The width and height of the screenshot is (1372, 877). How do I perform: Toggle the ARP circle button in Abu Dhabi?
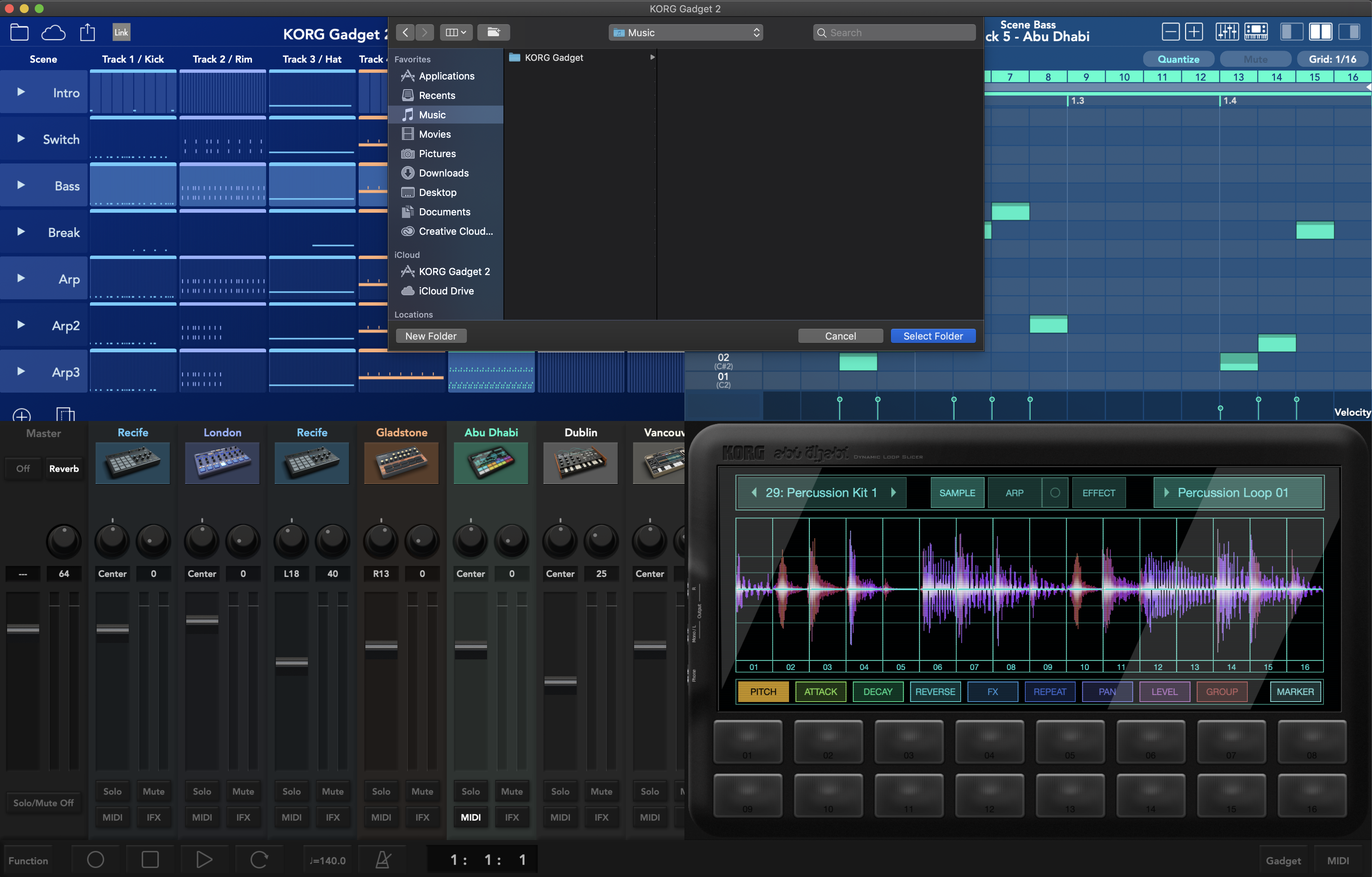click(x=1055, y=493)
